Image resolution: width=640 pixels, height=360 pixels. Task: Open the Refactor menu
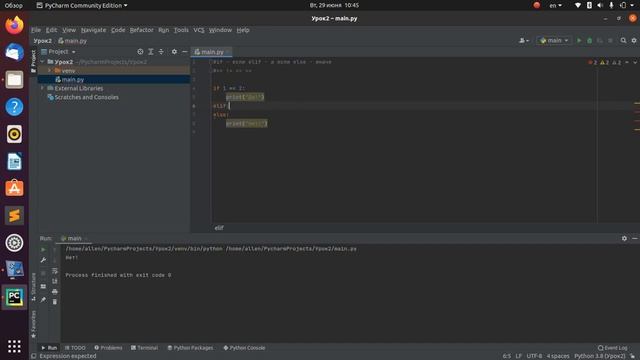tap(141, 30)
